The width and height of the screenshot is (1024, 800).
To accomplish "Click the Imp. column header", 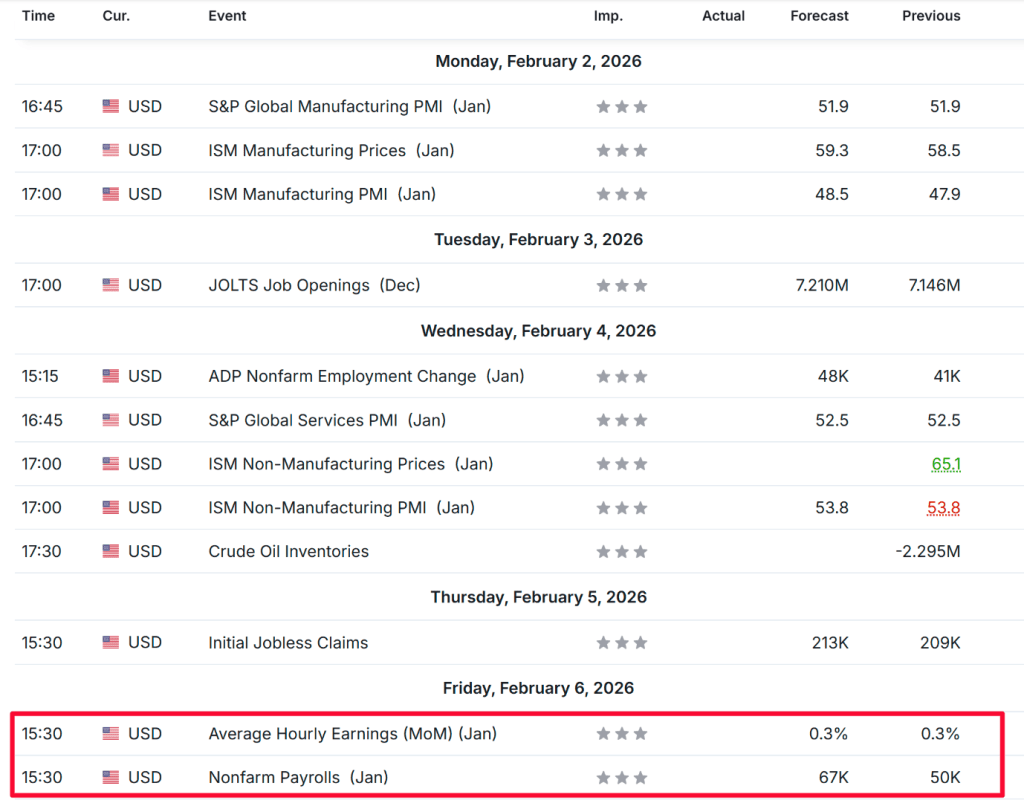I will (608, 16).
